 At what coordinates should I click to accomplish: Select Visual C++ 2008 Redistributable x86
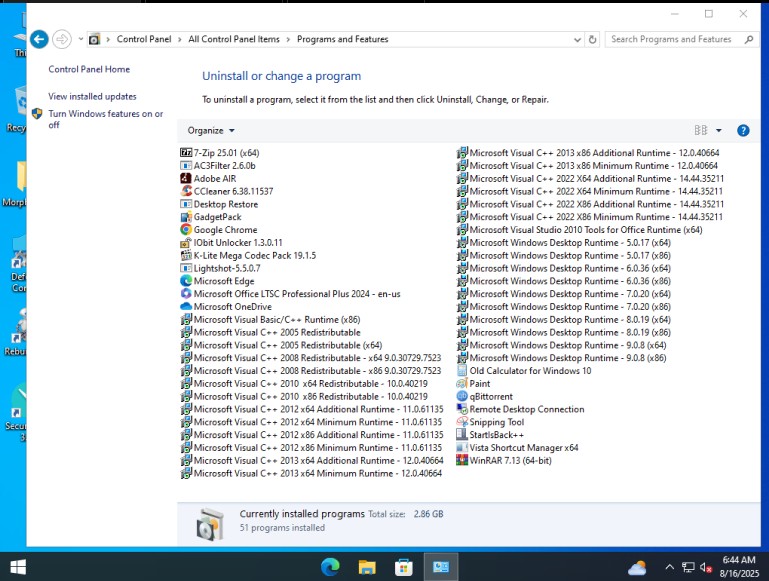311,371
